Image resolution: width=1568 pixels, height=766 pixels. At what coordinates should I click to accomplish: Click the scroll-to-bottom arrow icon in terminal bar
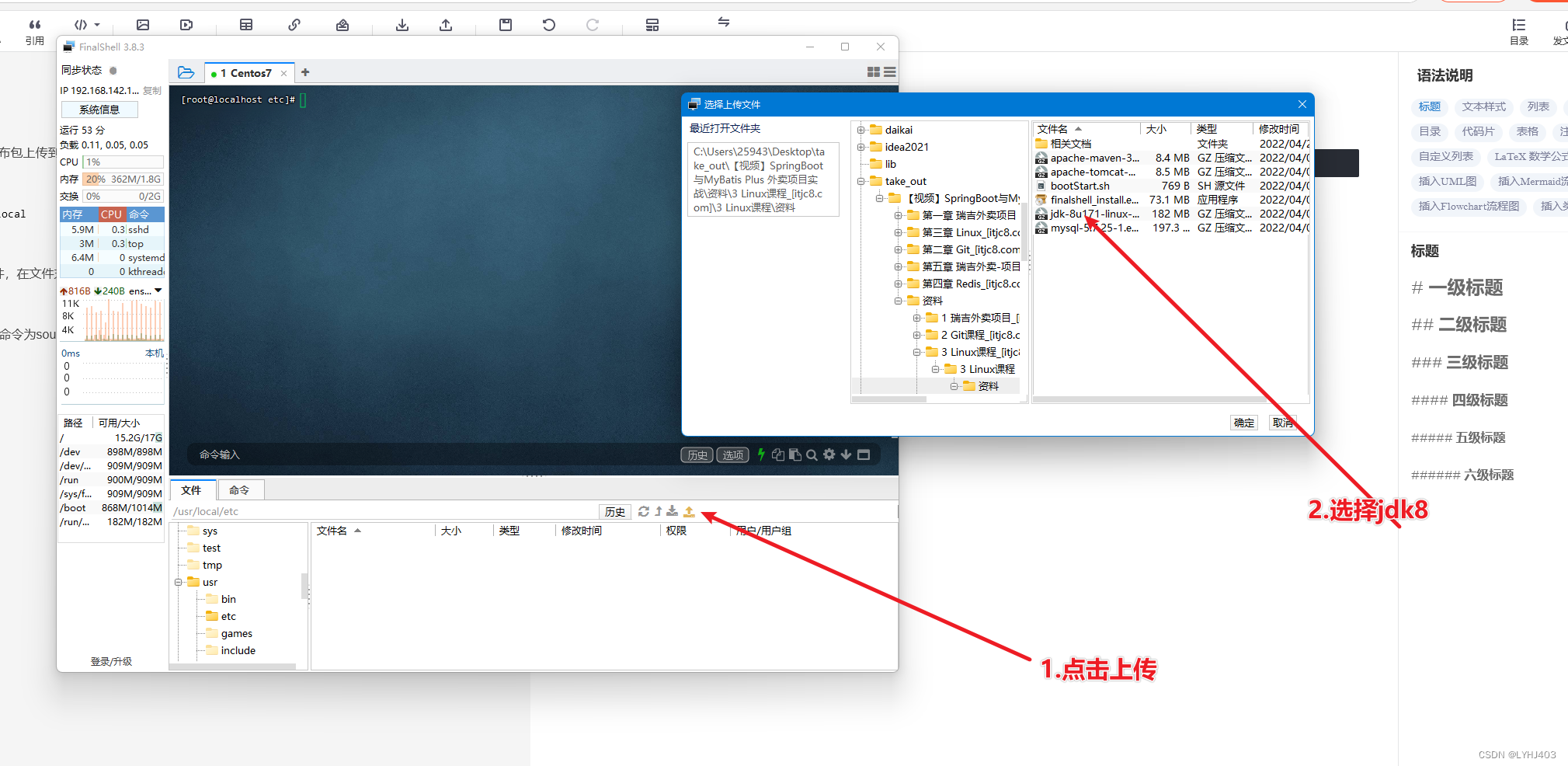tap(846, 454)
